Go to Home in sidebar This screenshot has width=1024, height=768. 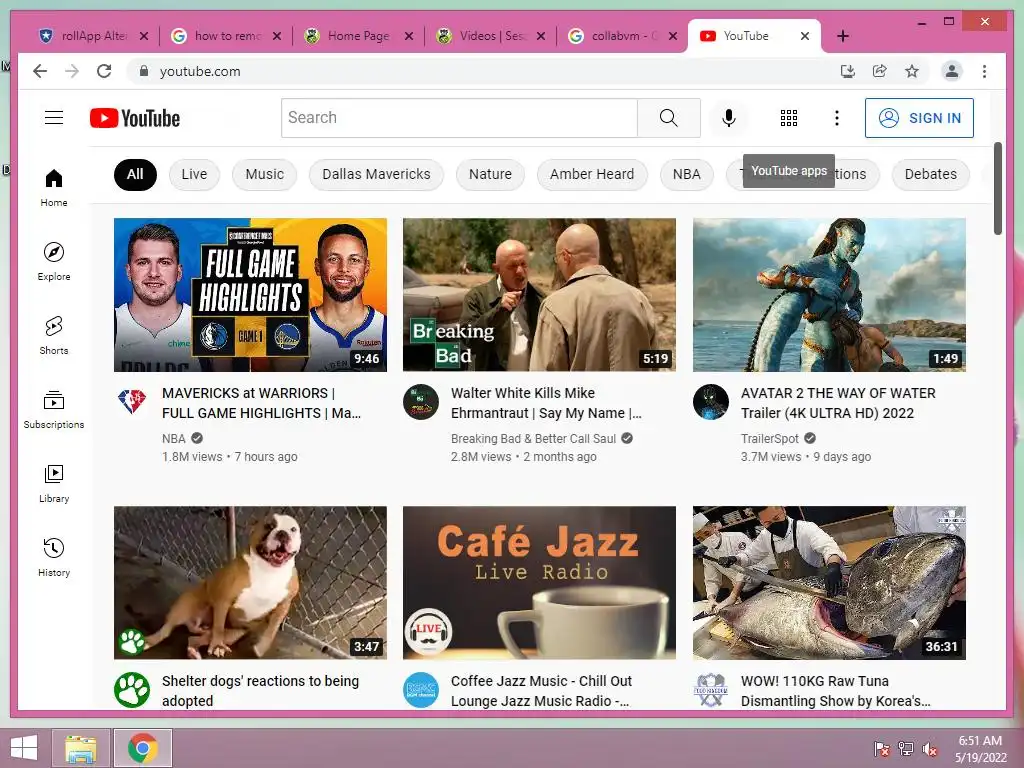coord(54,188)
